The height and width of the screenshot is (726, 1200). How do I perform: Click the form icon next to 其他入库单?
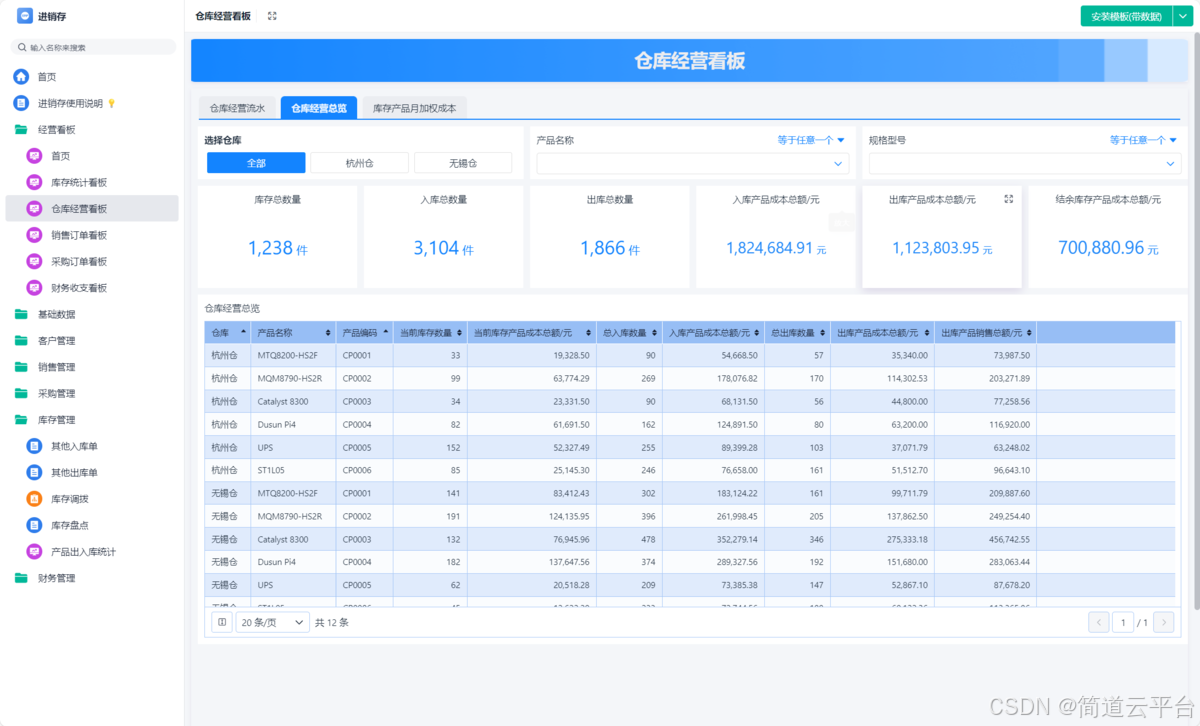tap(34, 446)
